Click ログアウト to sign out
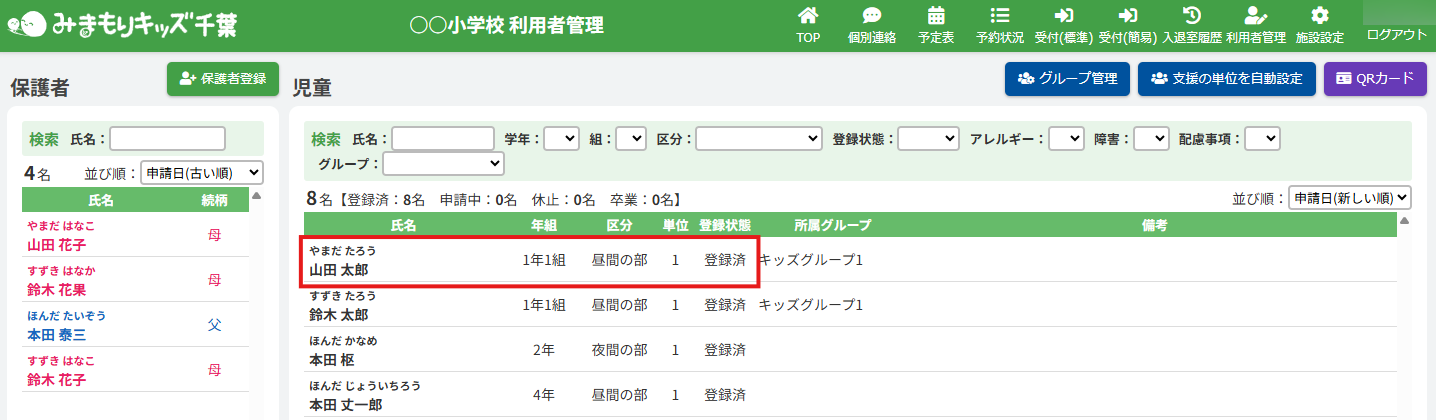 [1396, 35]
